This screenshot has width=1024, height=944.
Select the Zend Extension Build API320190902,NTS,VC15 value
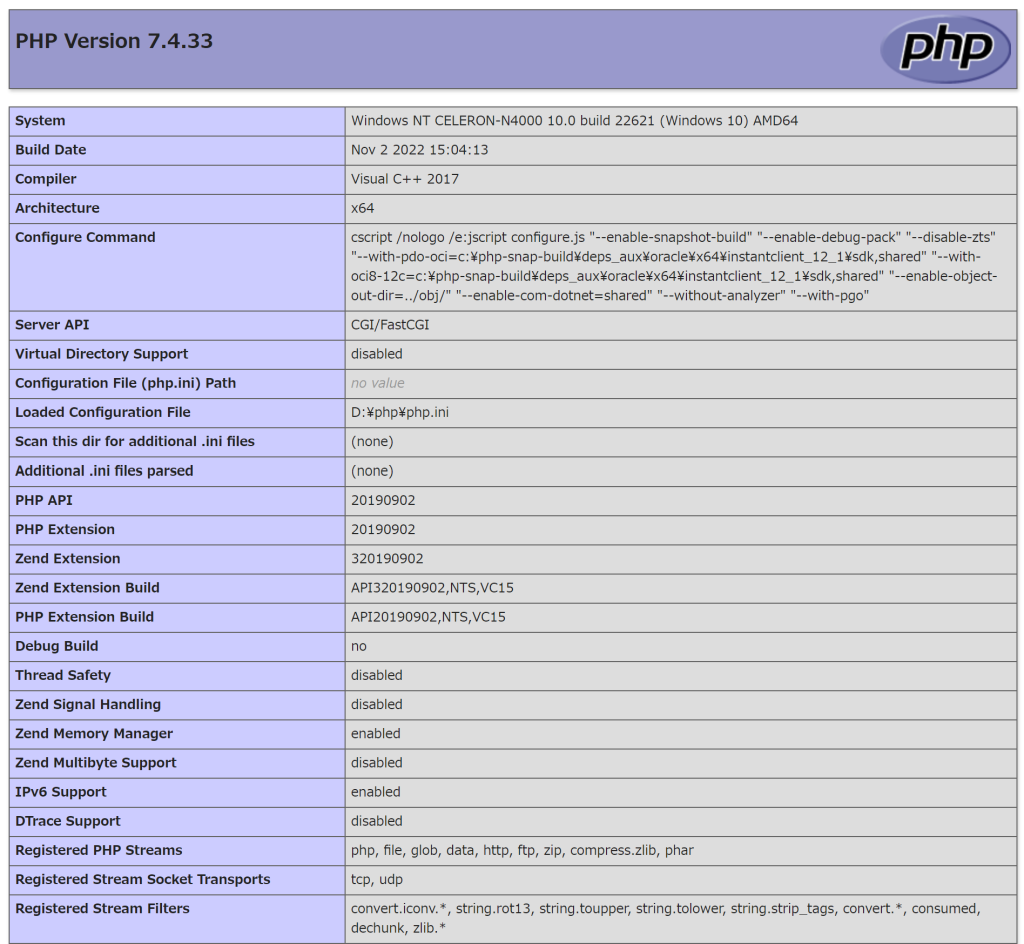click(432, 588)
